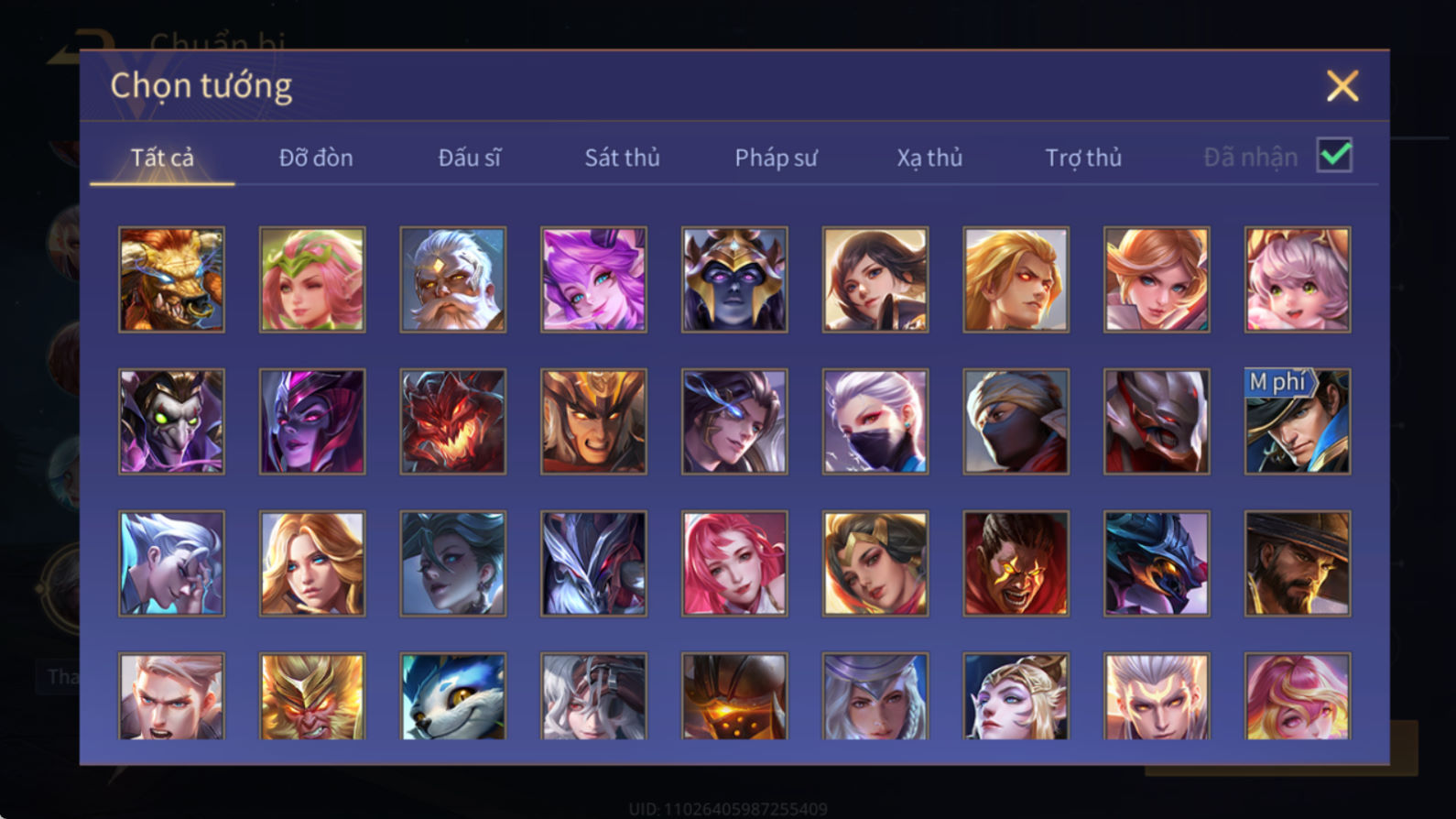Choose the golden monkey king hero

click(312, 695)
